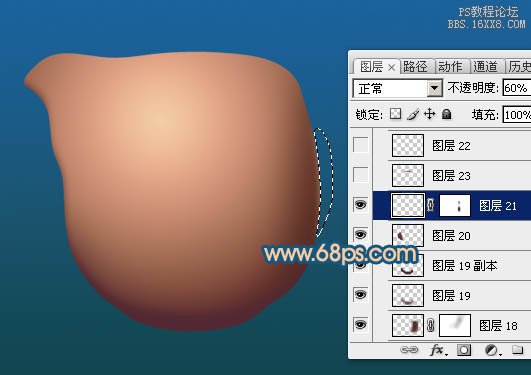Switch to the 通道 tab
The image size is (531, 375).
pyautogui.click(x=485, y=66)
